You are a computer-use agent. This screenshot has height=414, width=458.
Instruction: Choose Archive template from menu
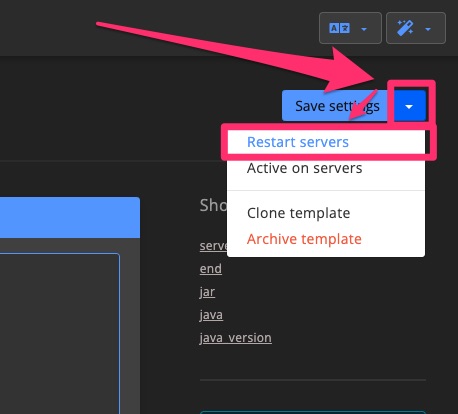pyautogui.click(x=304, y=239)
